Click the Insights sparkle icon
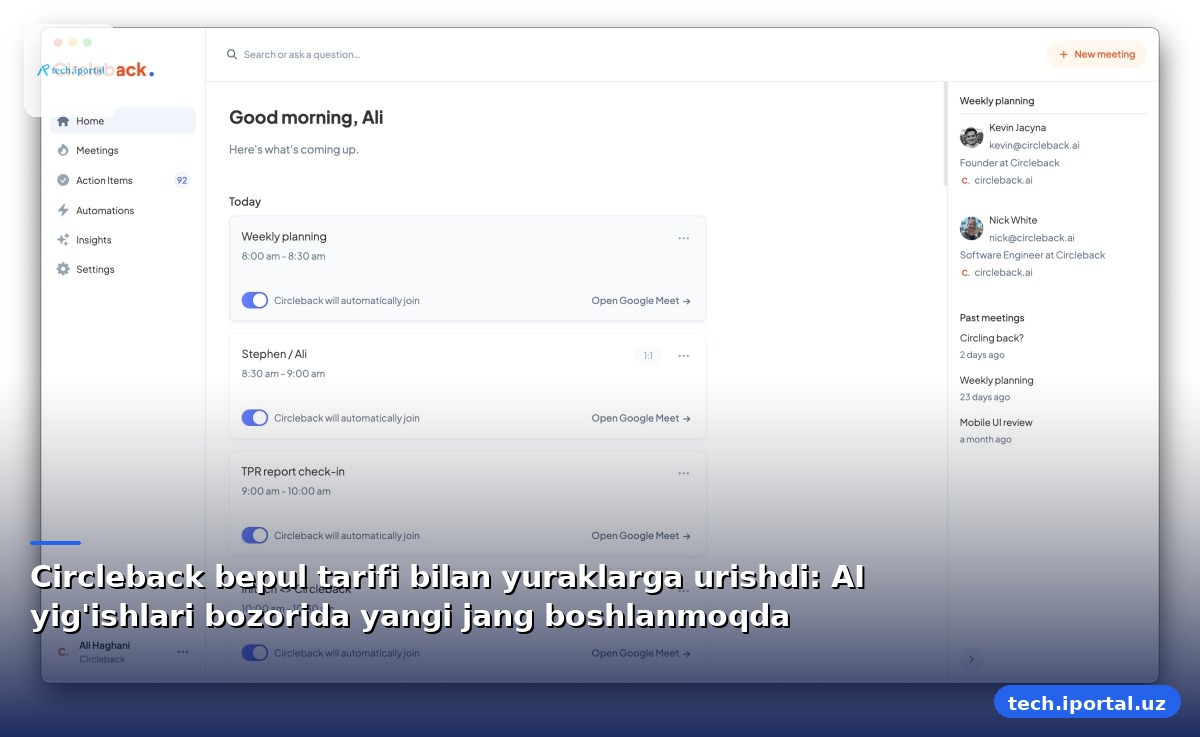The image size is (1200, 737). [x=63, y=240]
